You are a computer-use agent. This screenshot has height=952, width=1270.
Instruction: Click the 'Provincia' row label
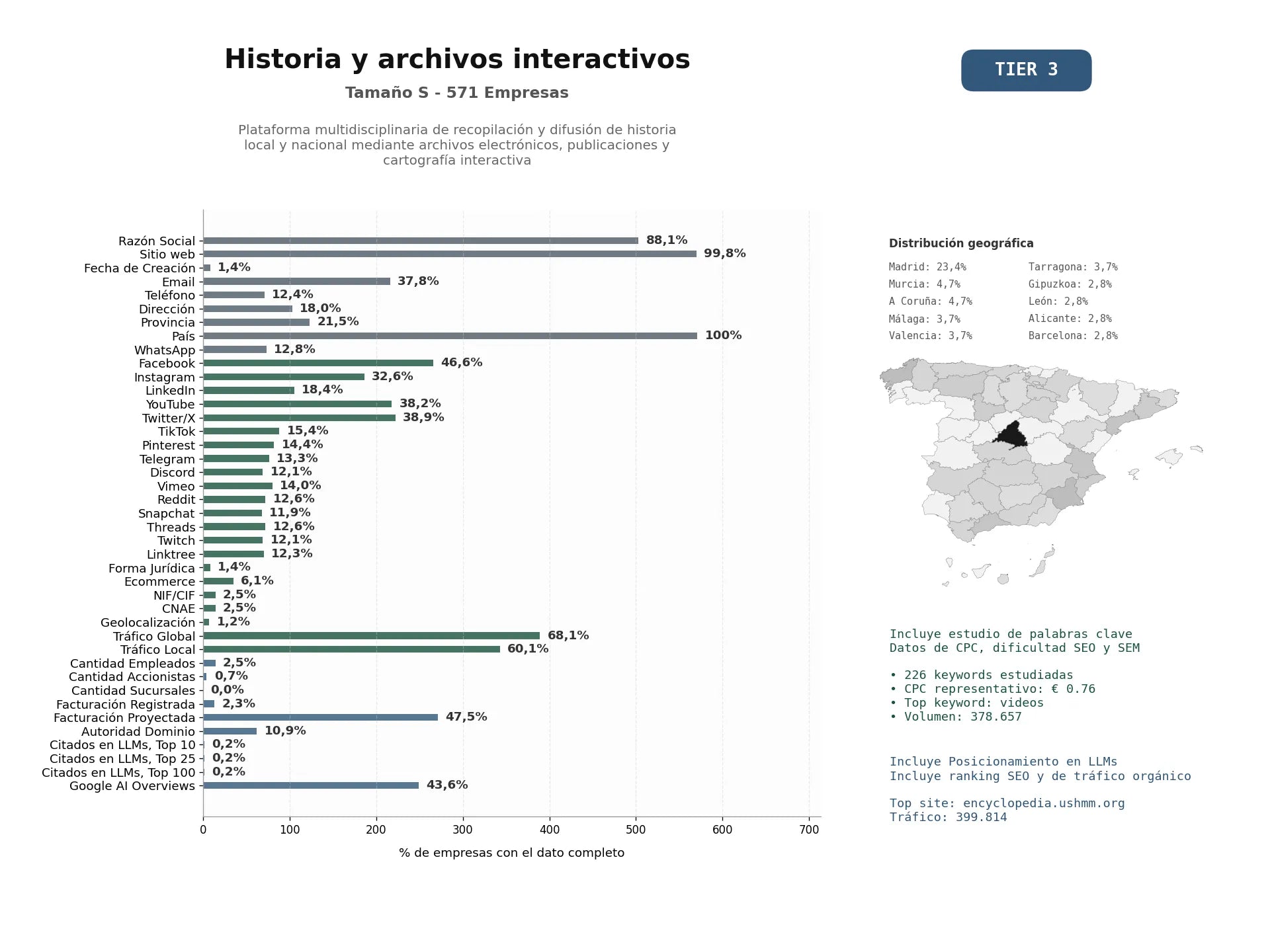point(168,323)
